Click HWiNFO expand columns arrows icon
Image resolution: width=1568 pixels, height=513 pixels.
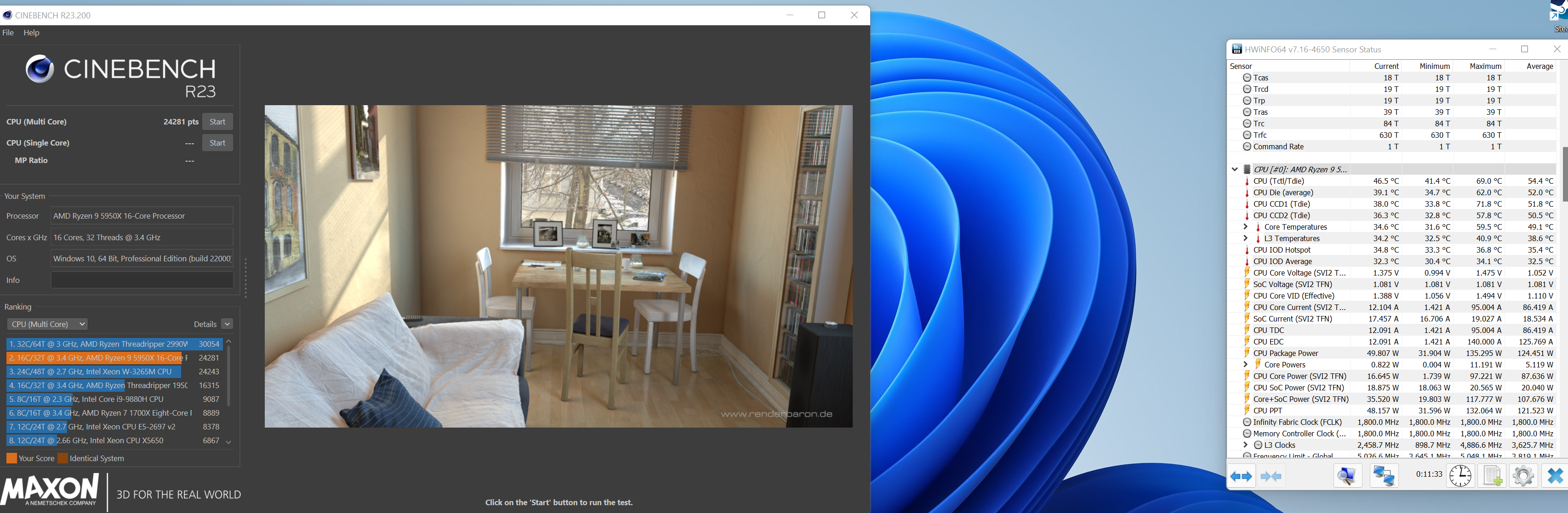(1241, 477)
